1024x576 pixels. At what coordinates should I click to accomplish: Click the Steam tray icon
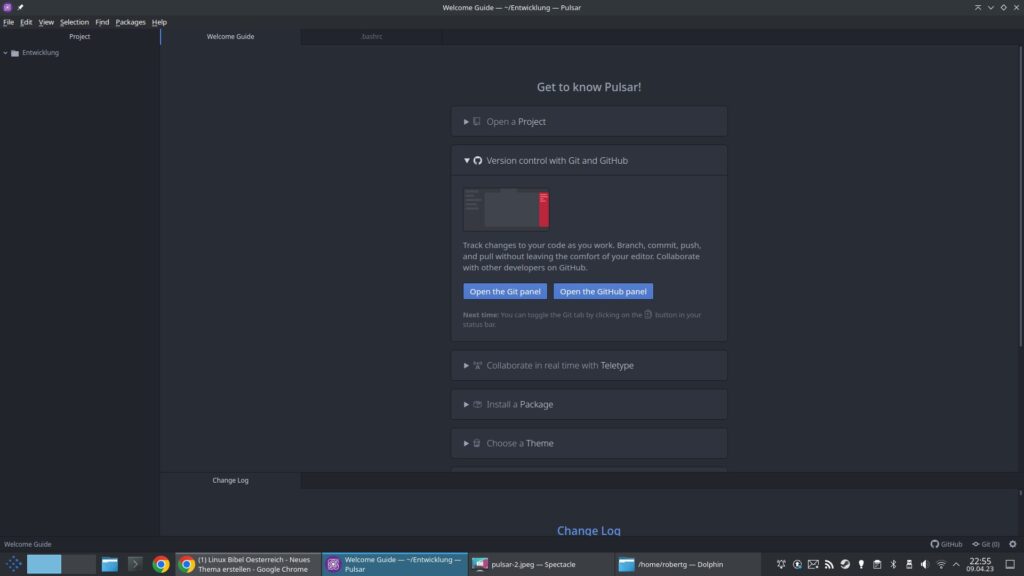[845, 564]
